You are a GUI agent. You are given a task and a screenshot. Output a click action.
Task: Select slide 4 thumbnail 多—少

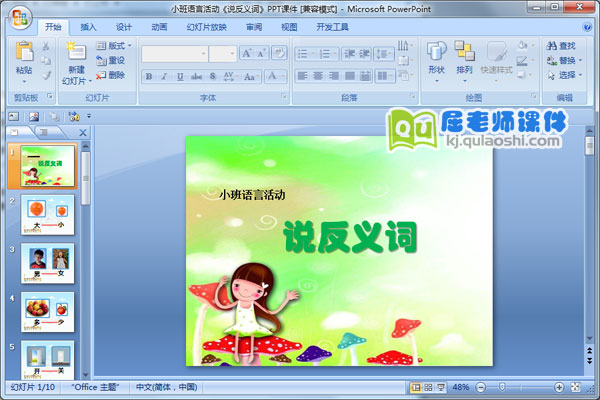47,312
